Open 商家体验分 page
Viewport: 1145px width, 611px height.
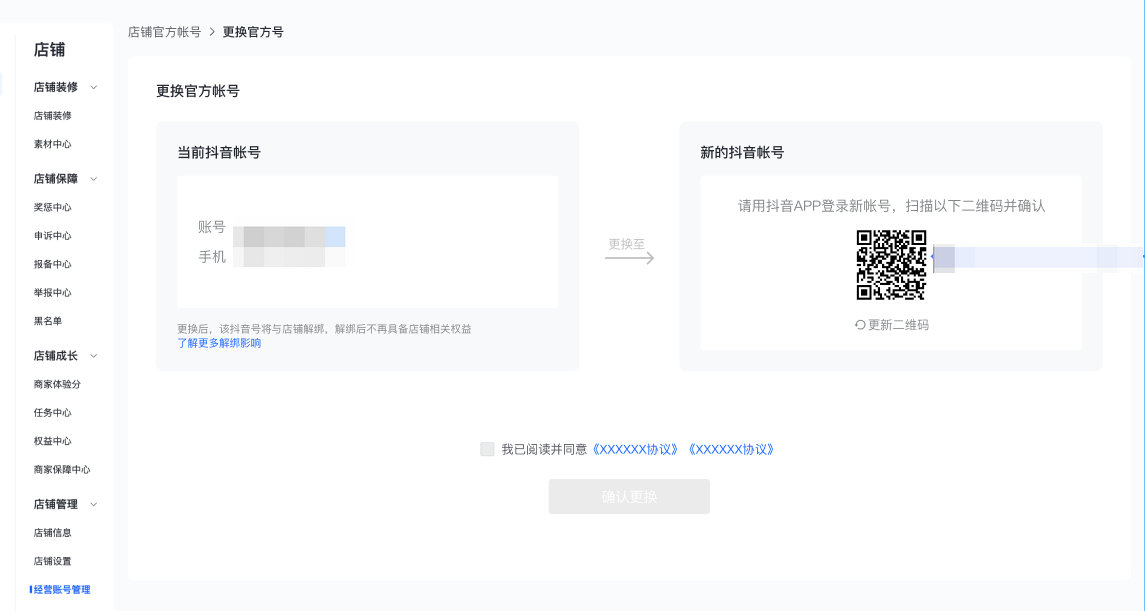click(x=57, y=384)
